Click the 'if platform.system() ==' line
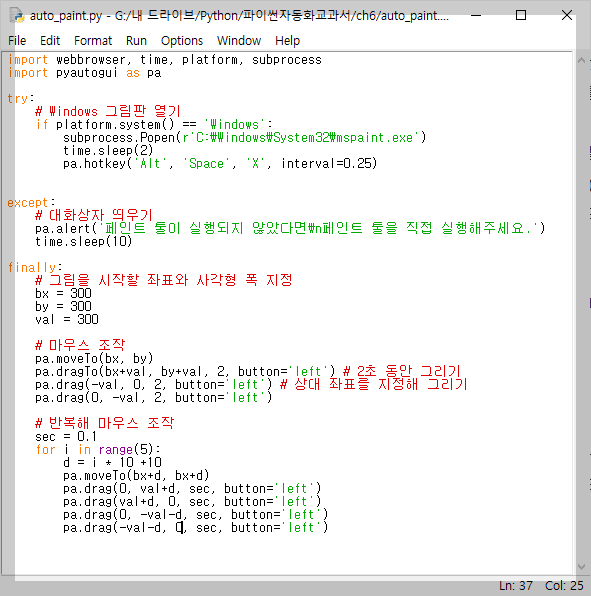The height and width of the screenshot is (596, 591). tap(154, 125)
